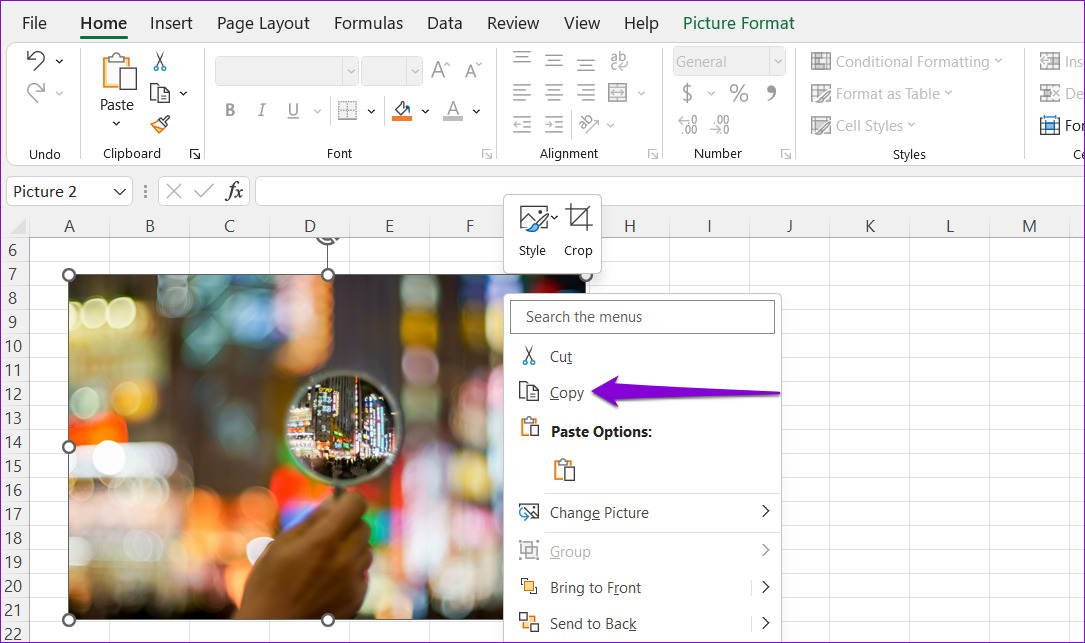Click the picture Style button

click(x=534, y=231)
